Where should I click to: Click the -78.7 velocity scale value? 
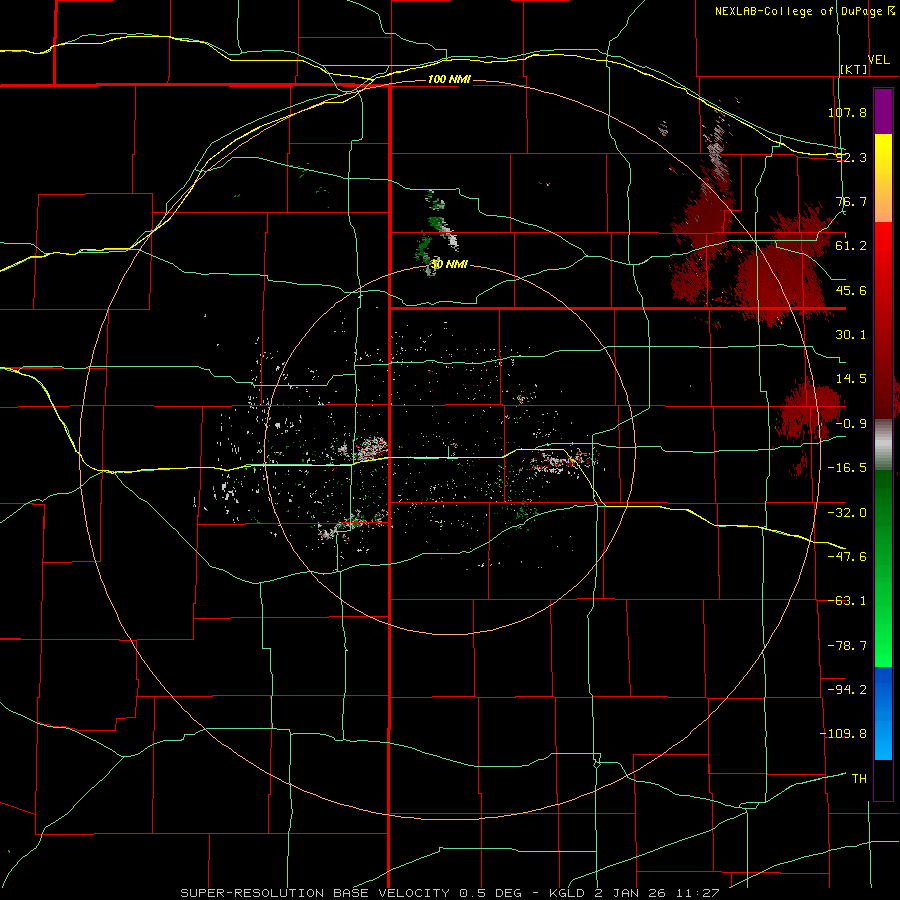coord(847,646)
